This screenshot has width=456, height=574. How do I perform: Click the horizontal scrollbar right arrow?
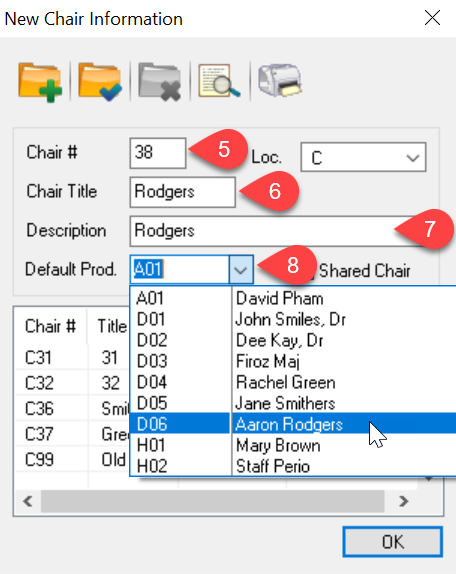click(404, 501)
